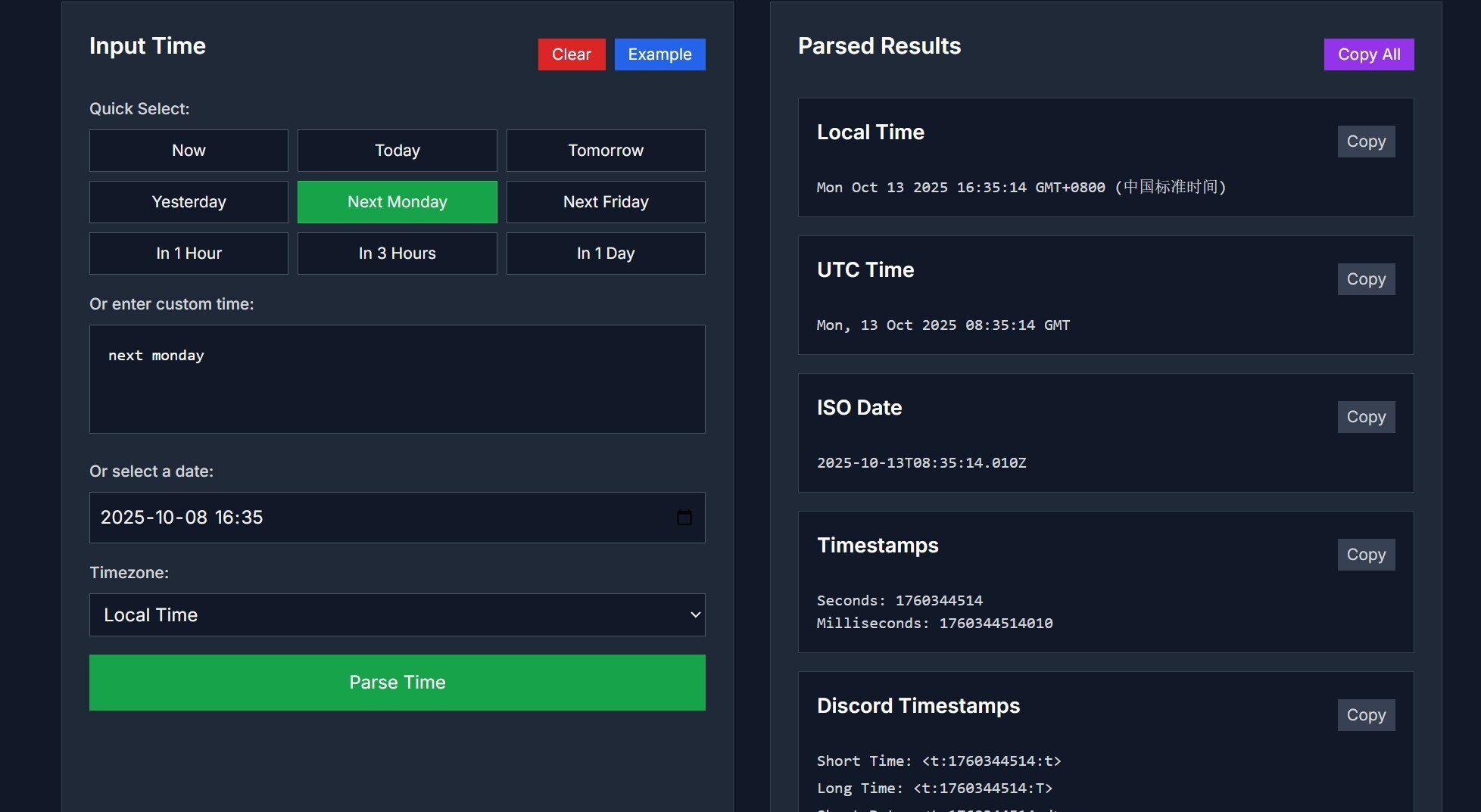Pick the In 3 Hours option
The width and height of the screenshot is (1481, 812).
[397, 254]
